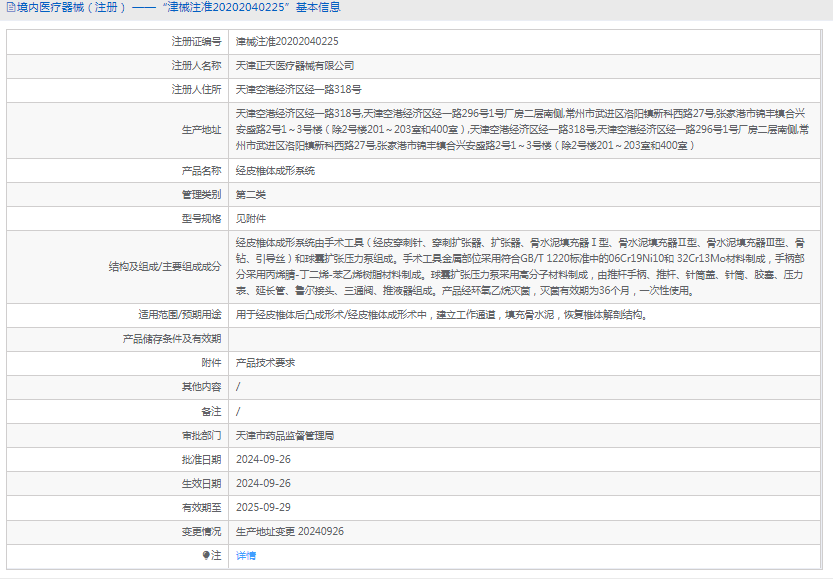Select effective date 2024-09-26 in 生效日期 row
This screenshot has height=579, width=833.
tap(263, 483)
